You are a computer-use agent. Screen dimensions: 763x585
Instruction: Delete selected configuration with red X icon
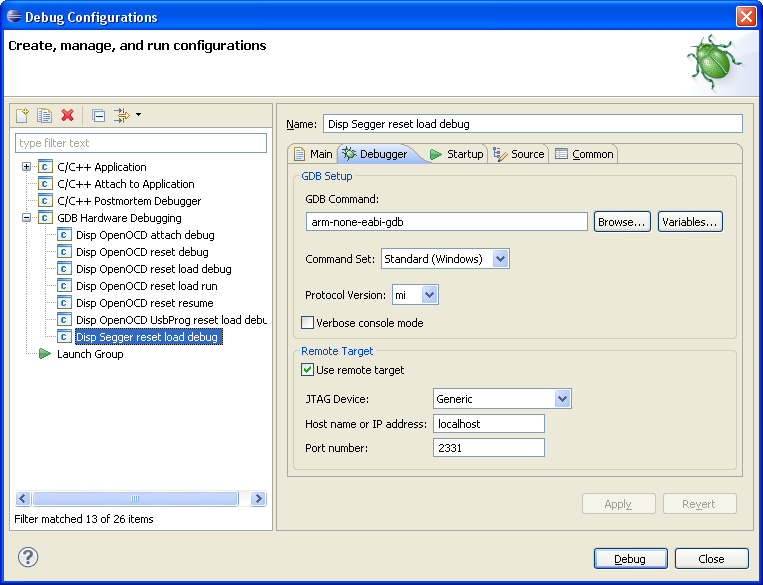click(x=67, y=115)
